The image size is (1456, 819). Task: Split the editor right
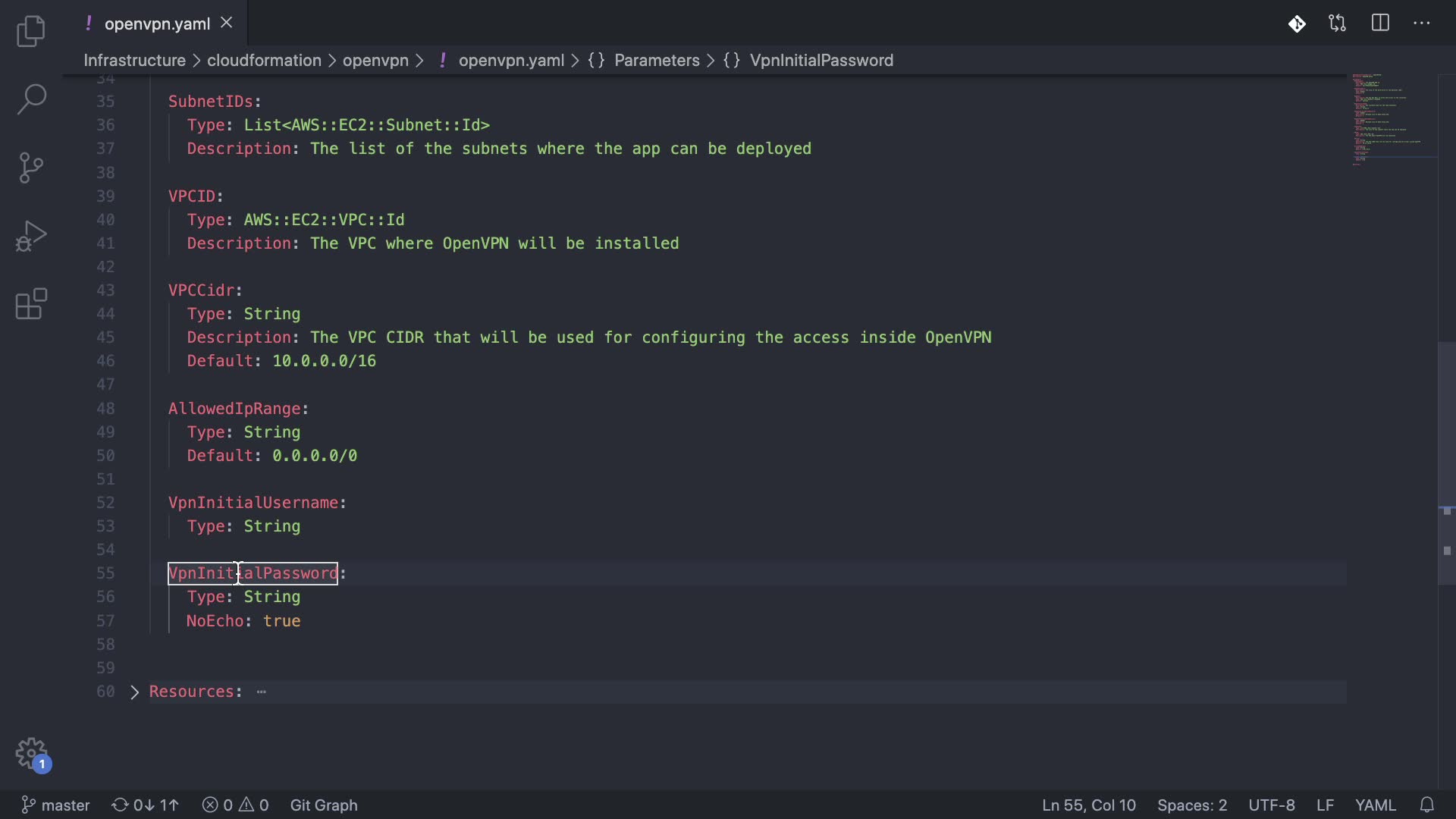(1380, 24)
